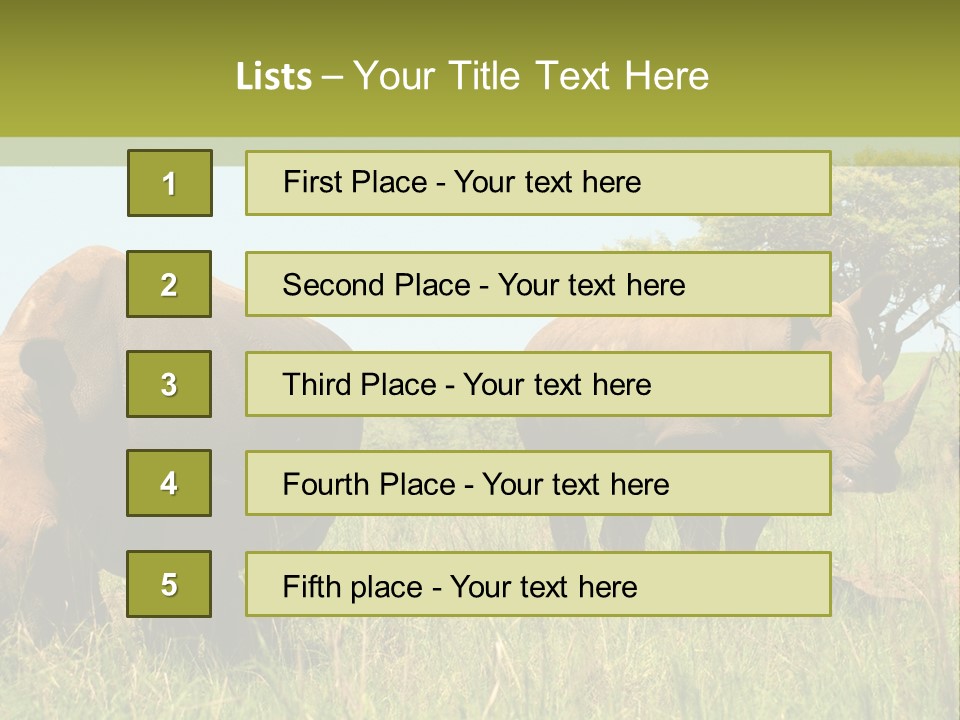Select 'First Place - Your text here' box

coord(538,183)
